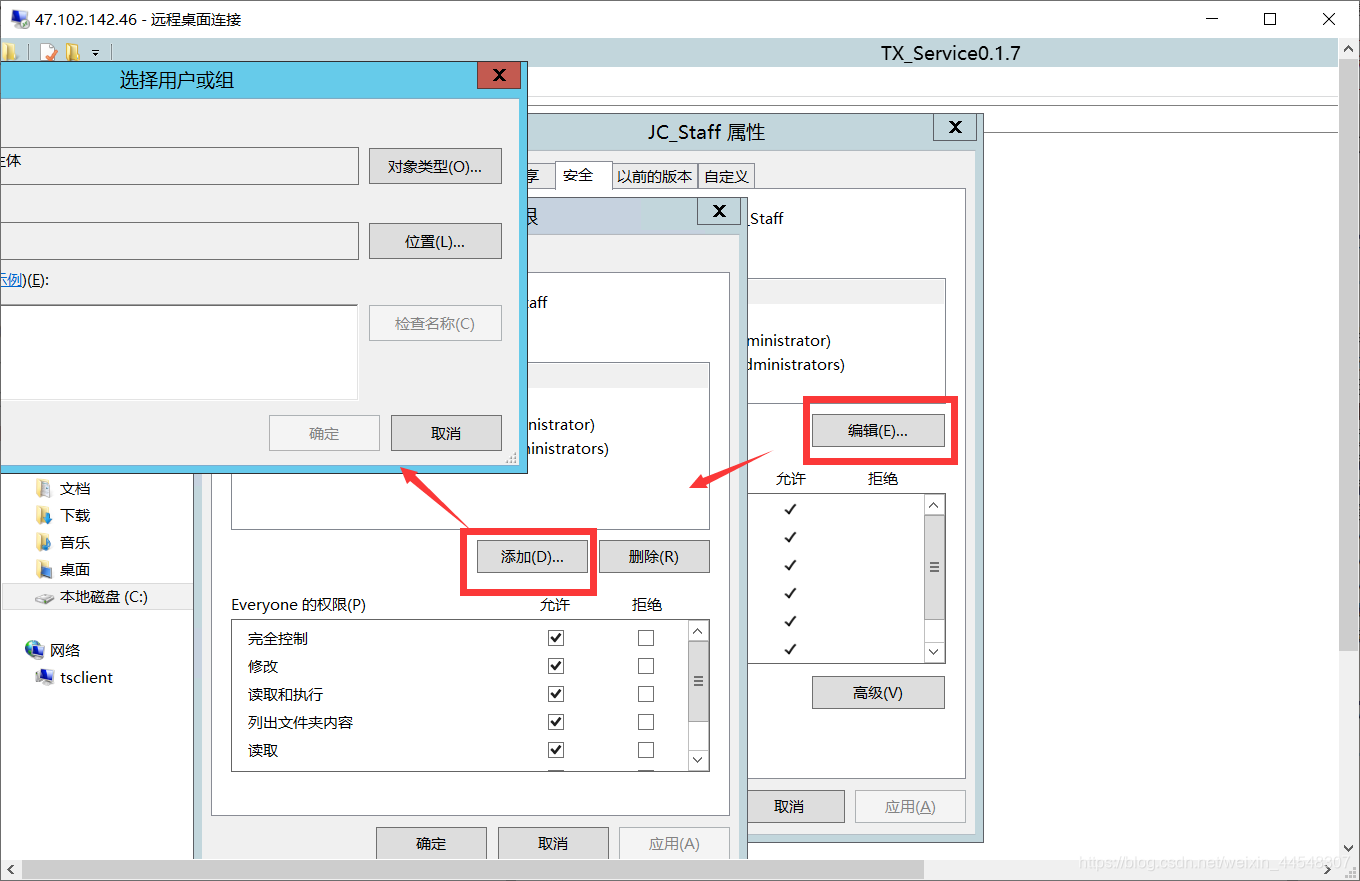This screenshot has width=1360, height=881.
Task: Click left arrow of bottom horizontal scrollbar
Action: 9,868
